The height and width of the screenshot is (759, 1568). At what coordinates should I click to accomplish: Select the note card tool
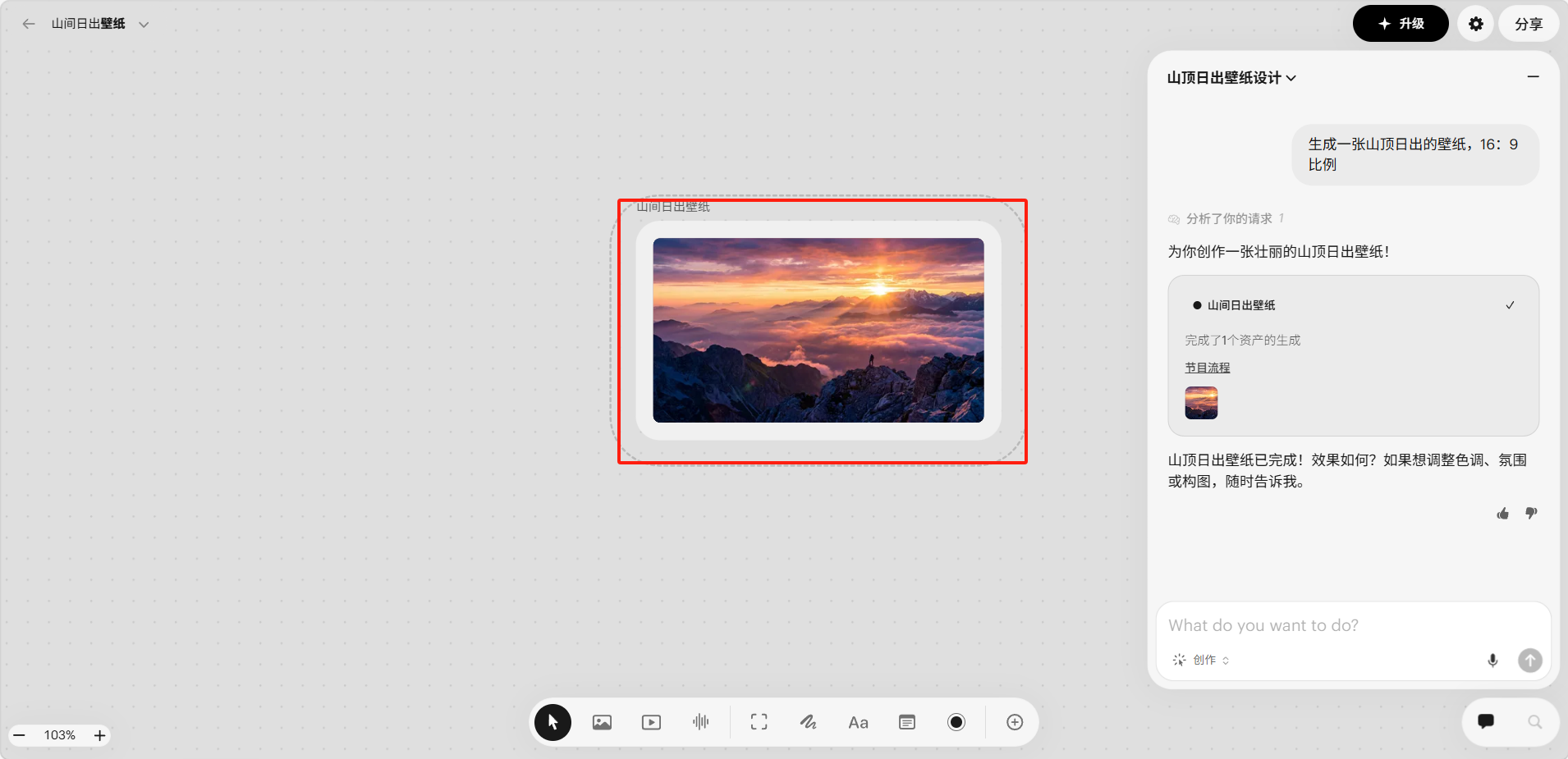907,722
